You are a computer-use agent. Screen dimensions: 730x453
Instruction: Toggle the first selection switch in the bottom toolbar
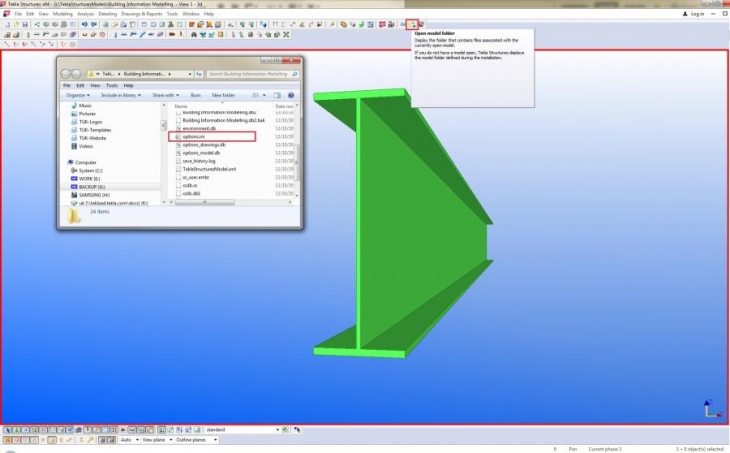click(7, 430)
